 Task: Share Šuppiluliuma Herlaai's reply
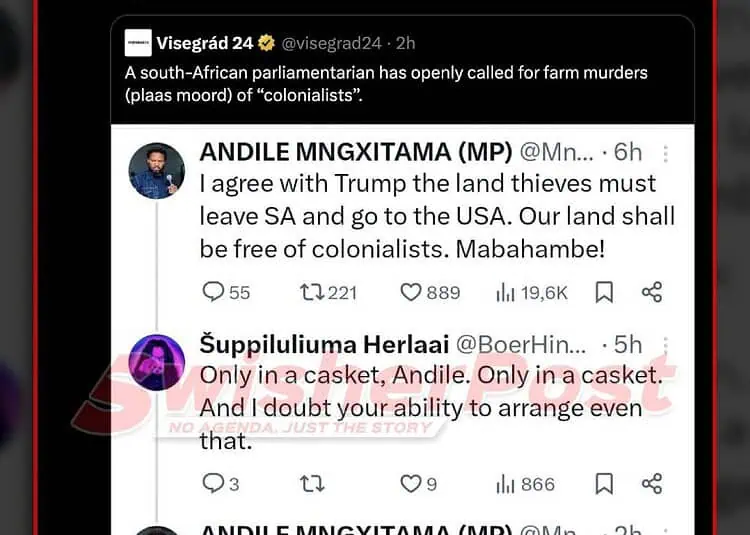[x=652, y=484]
